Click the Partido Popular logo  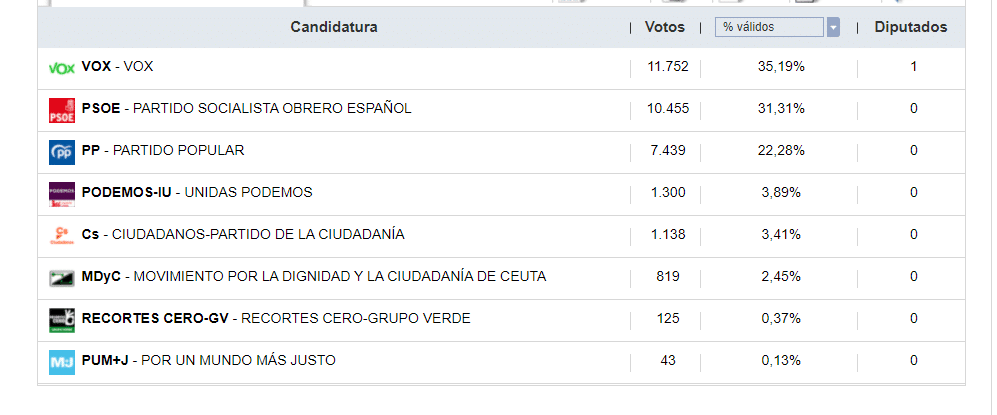(62, 151)
